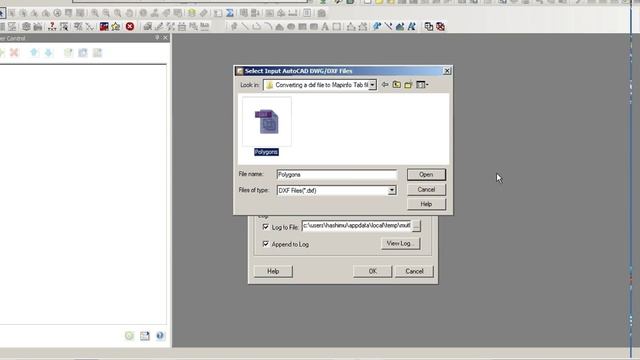
Task: Click the red crossed squares toolbar icon
Action: coord(440,27)
